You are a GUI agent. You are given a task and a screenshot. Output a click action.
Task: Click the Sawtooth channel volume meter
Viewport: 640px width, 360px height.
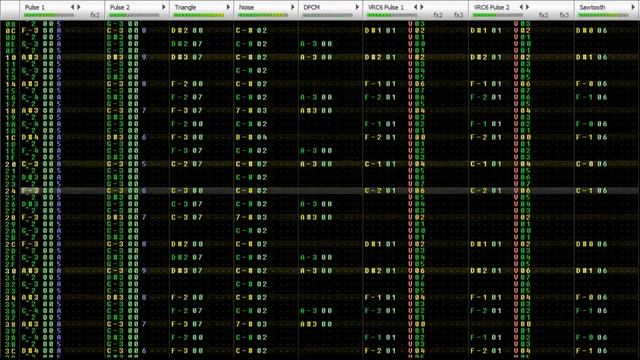(x=603, y=15)
